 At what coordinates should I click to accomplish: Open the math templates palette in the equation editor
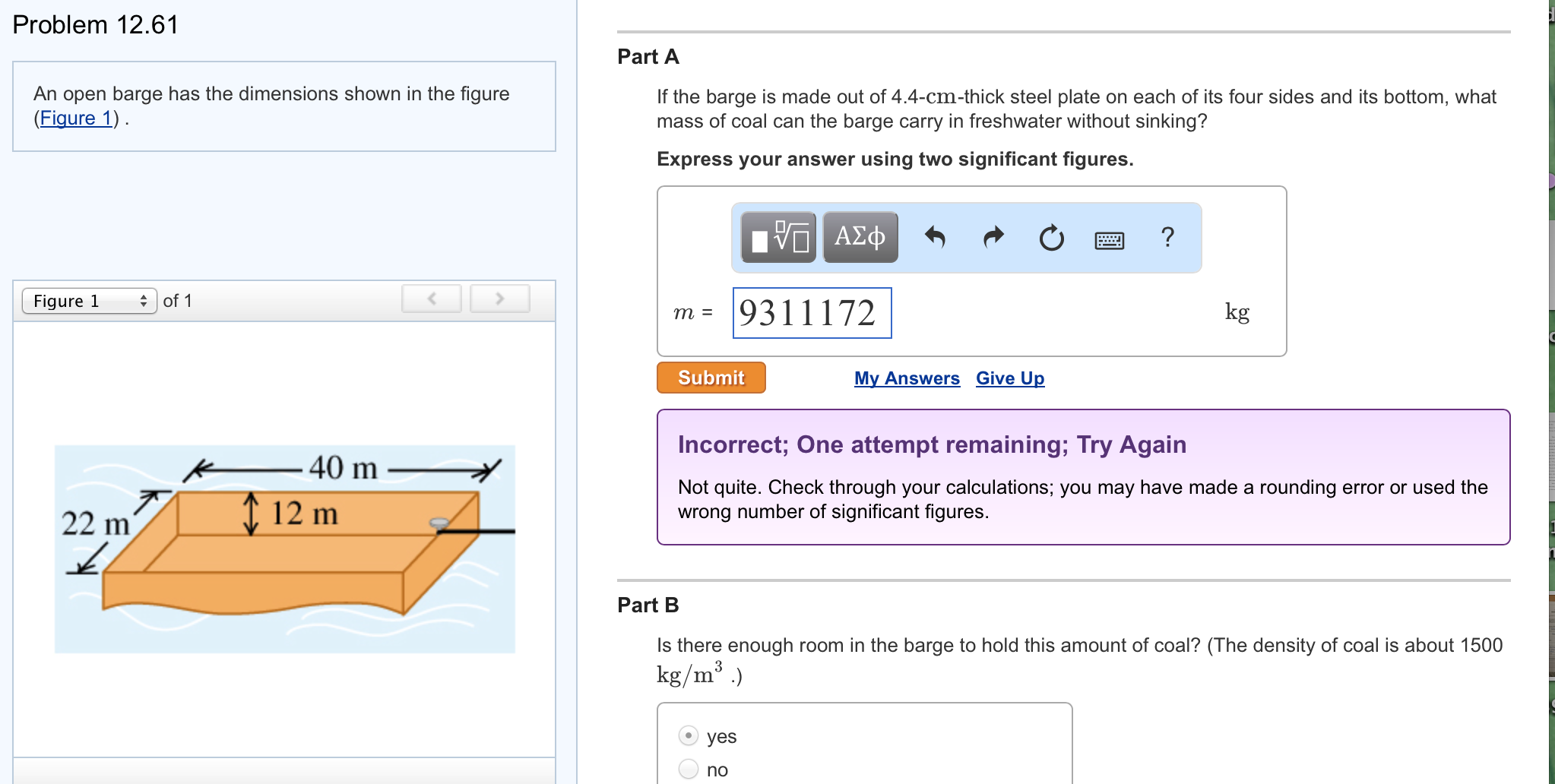pyautogui.click(x=777, y=237)
